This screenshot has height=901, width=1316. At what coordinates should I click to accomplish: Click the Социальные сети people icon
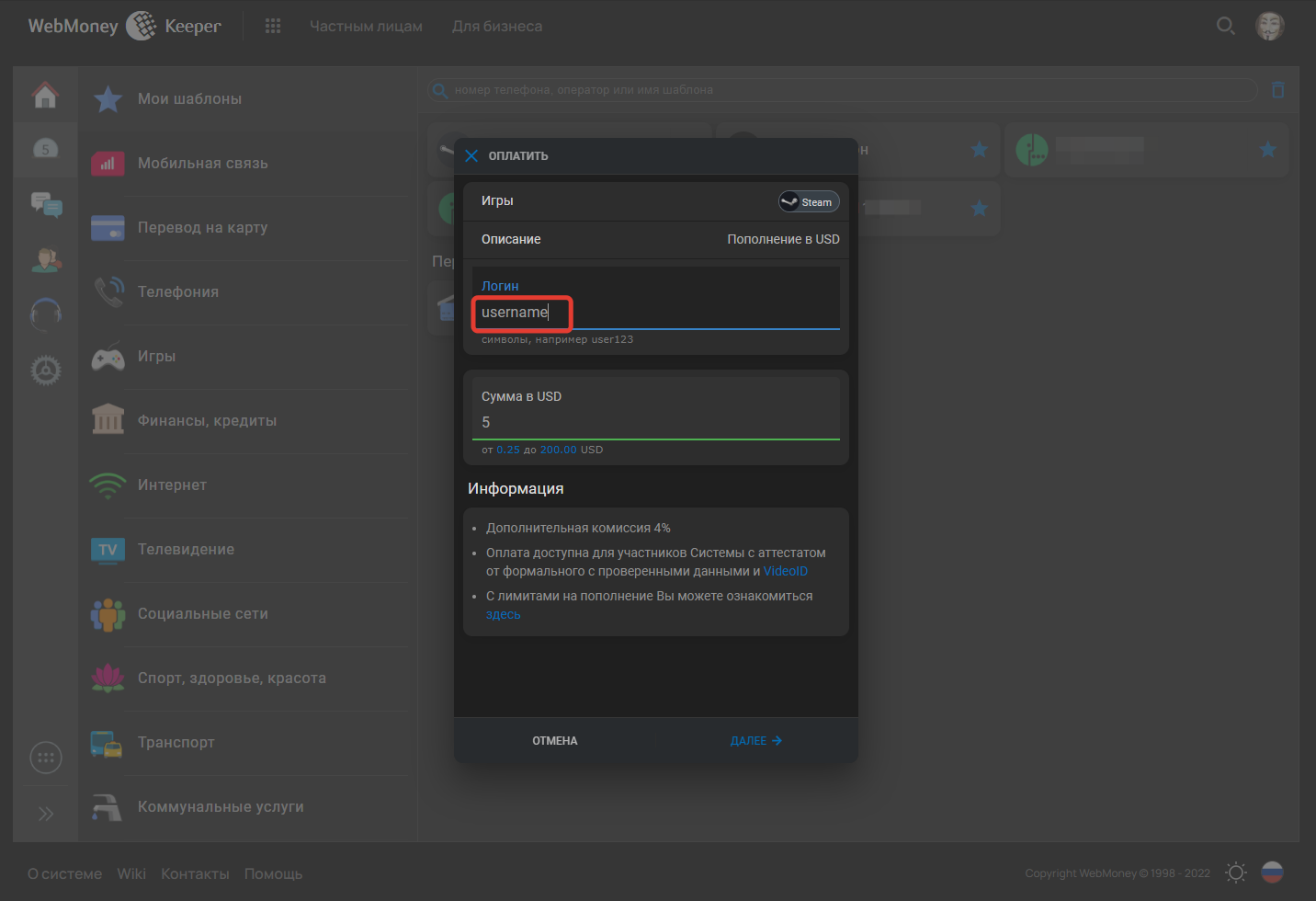(108, 614)
